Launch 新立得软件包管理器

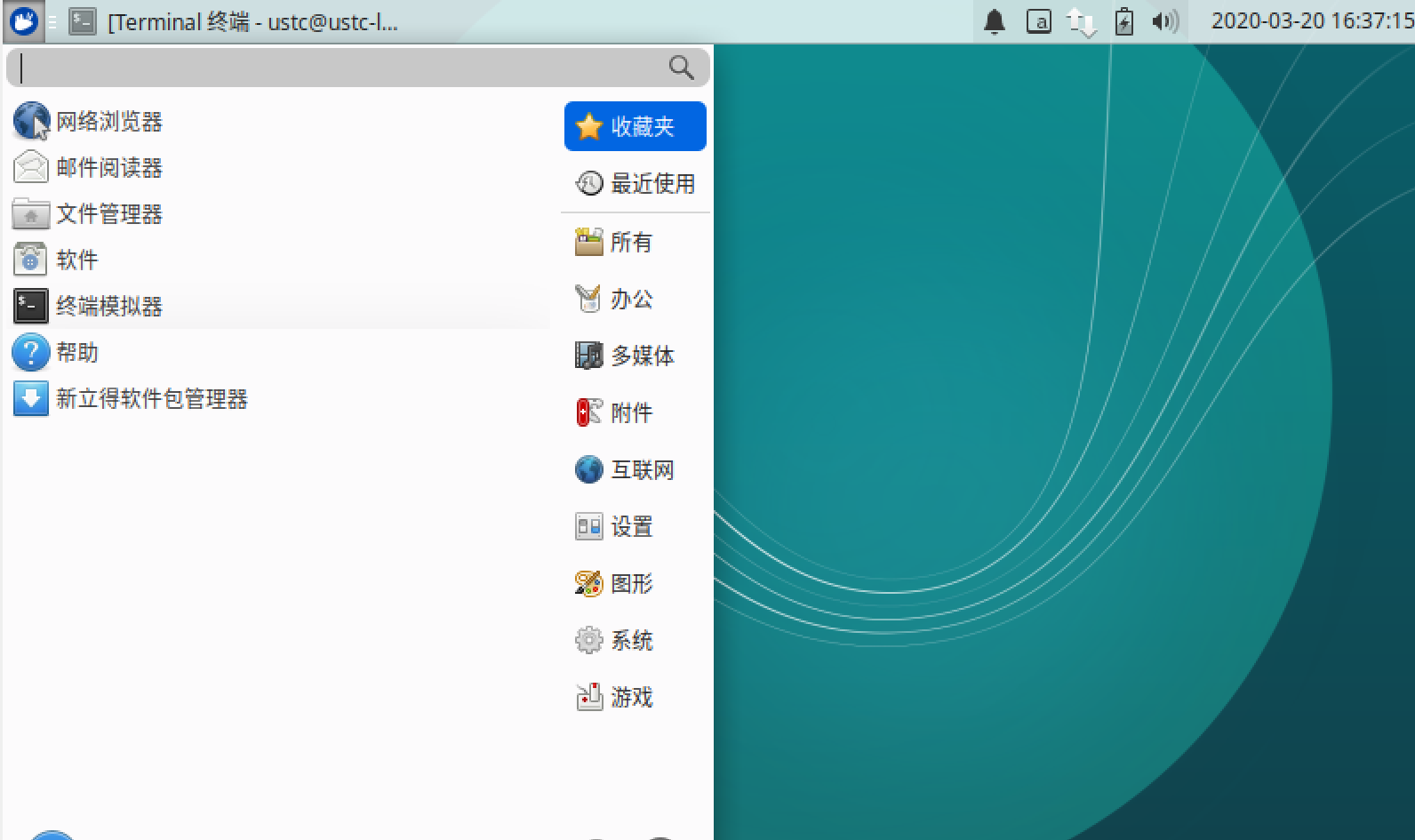click(x=151, y=399)
